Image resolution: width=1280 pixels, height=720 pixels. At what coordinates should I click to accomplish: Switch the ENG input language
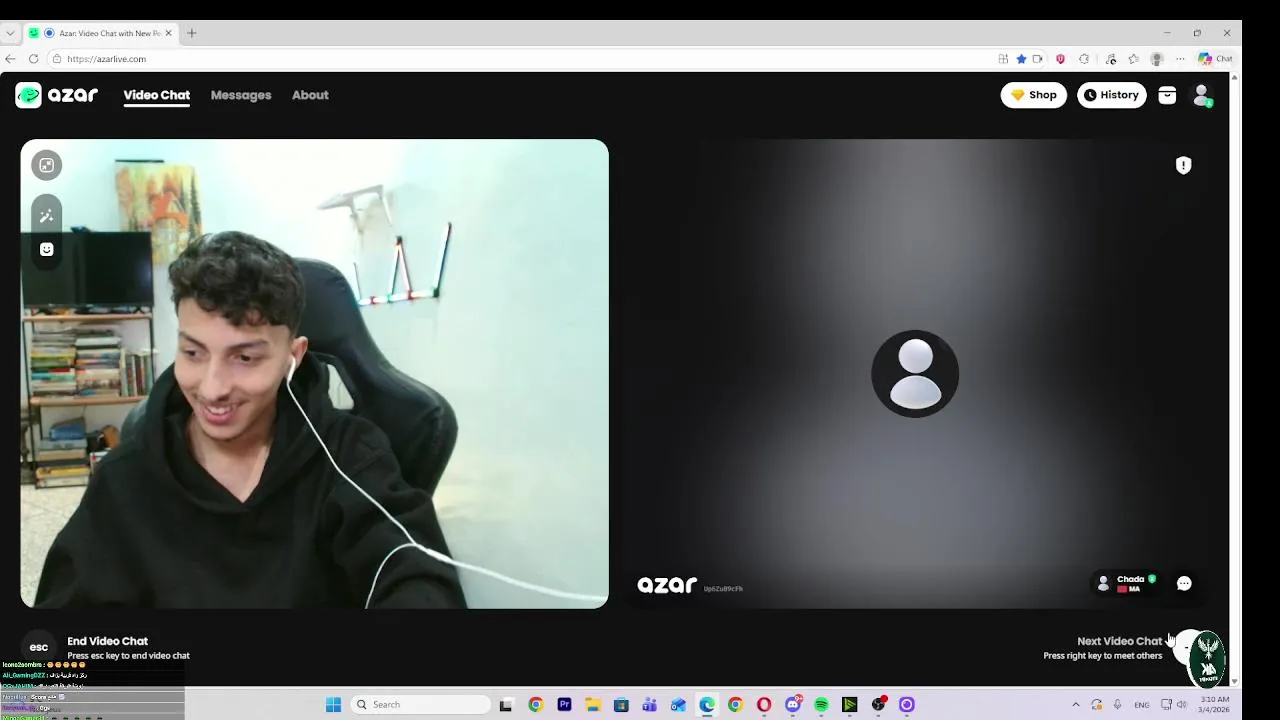(1142, 705)
